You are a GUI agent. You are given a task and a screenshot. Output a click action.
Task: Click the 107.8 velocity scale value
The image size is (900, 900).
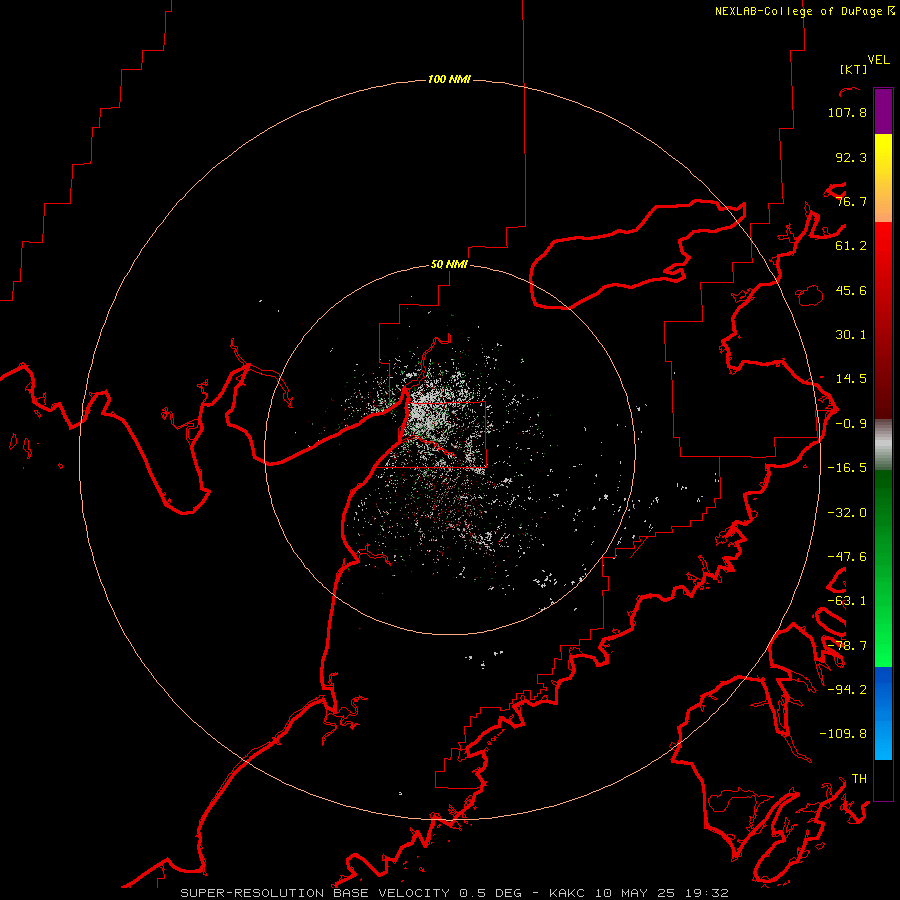point(847,112)
